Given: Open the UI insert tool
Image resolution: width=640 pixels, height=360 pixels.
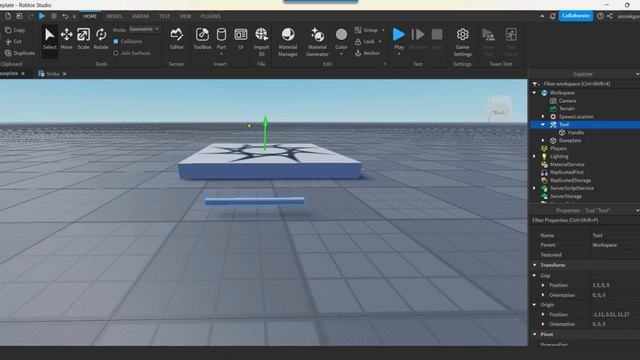Looking at the screenshot, I should click(241, 39).
